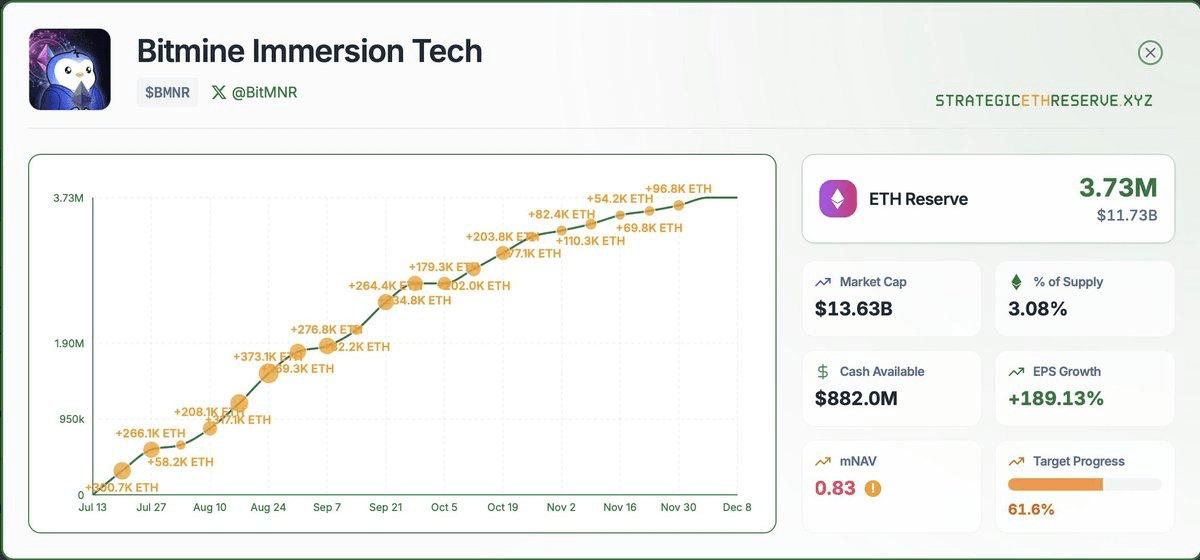The image size is (1200, 560).
Task: Click the +96.8K ETH data point
Action: pyautogui.click(x=679, y=205)
